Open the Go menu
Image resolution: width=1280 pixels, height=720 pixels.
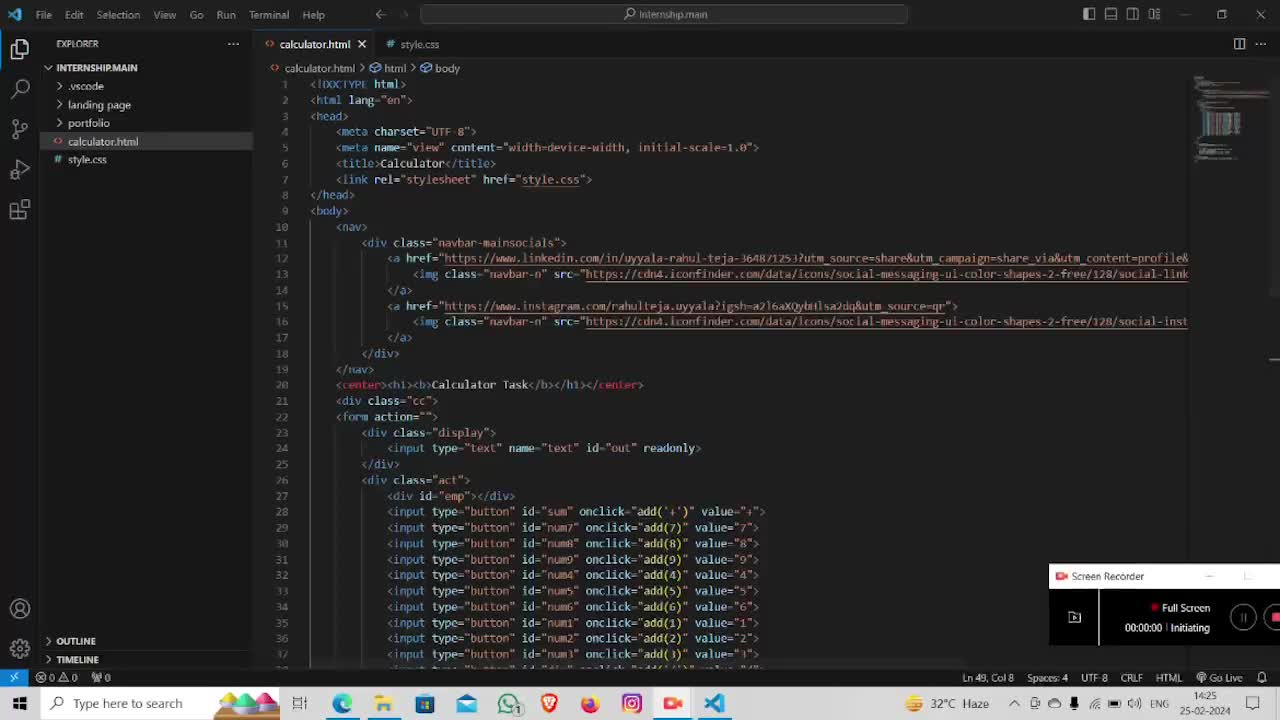coord(196,15)
